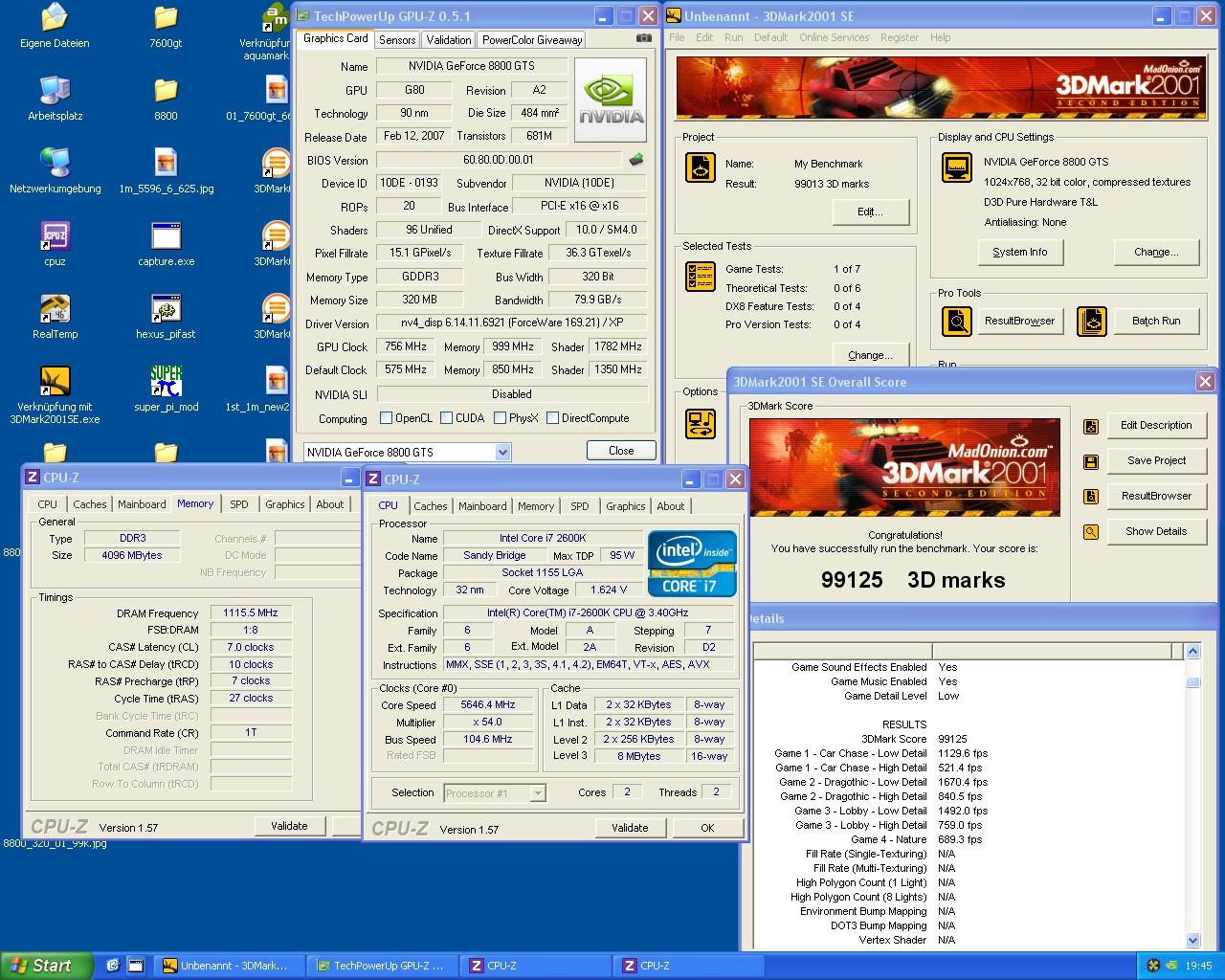Click the OK button in CPU-Z

coord(707,828)
